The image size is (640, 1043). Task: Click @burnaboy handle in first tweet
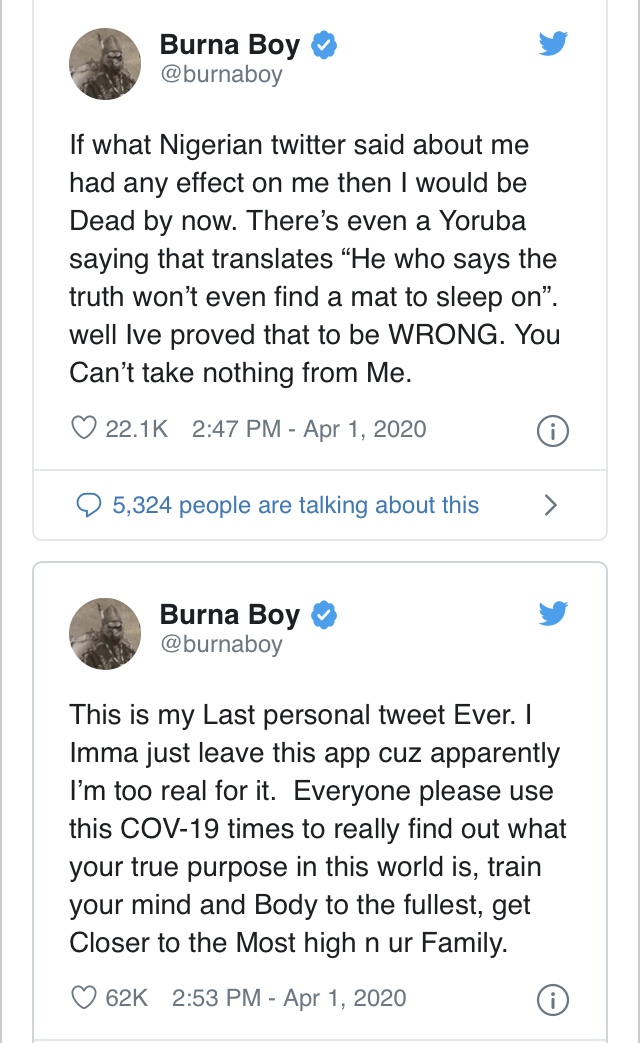(x=221, y=75)
